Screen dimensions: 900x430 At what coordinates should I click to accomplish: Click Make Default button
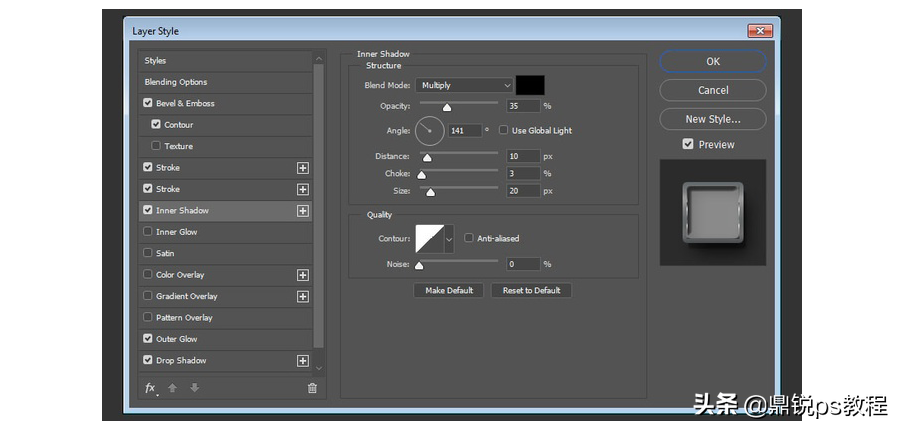(x=449, y=290)
